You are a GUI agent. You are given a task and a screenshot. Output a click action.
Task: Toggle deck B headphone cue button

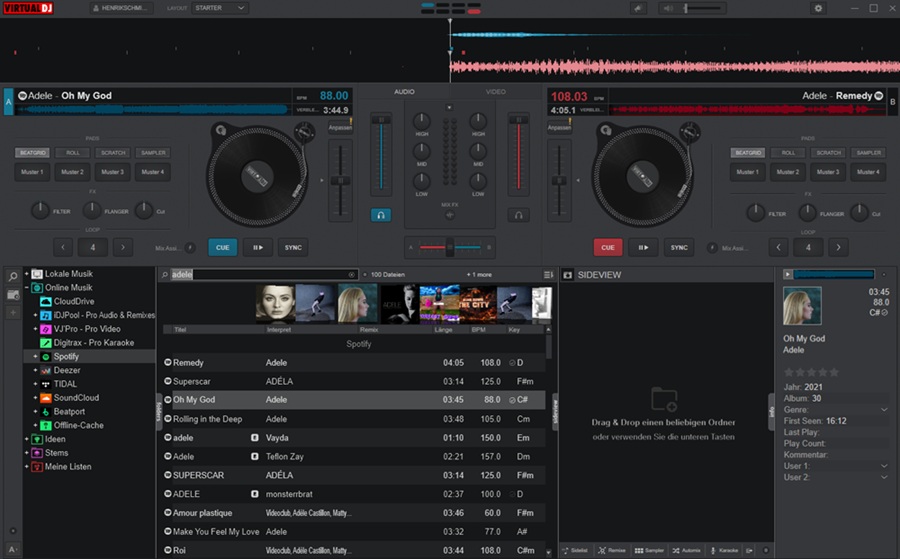pos(518,215)
